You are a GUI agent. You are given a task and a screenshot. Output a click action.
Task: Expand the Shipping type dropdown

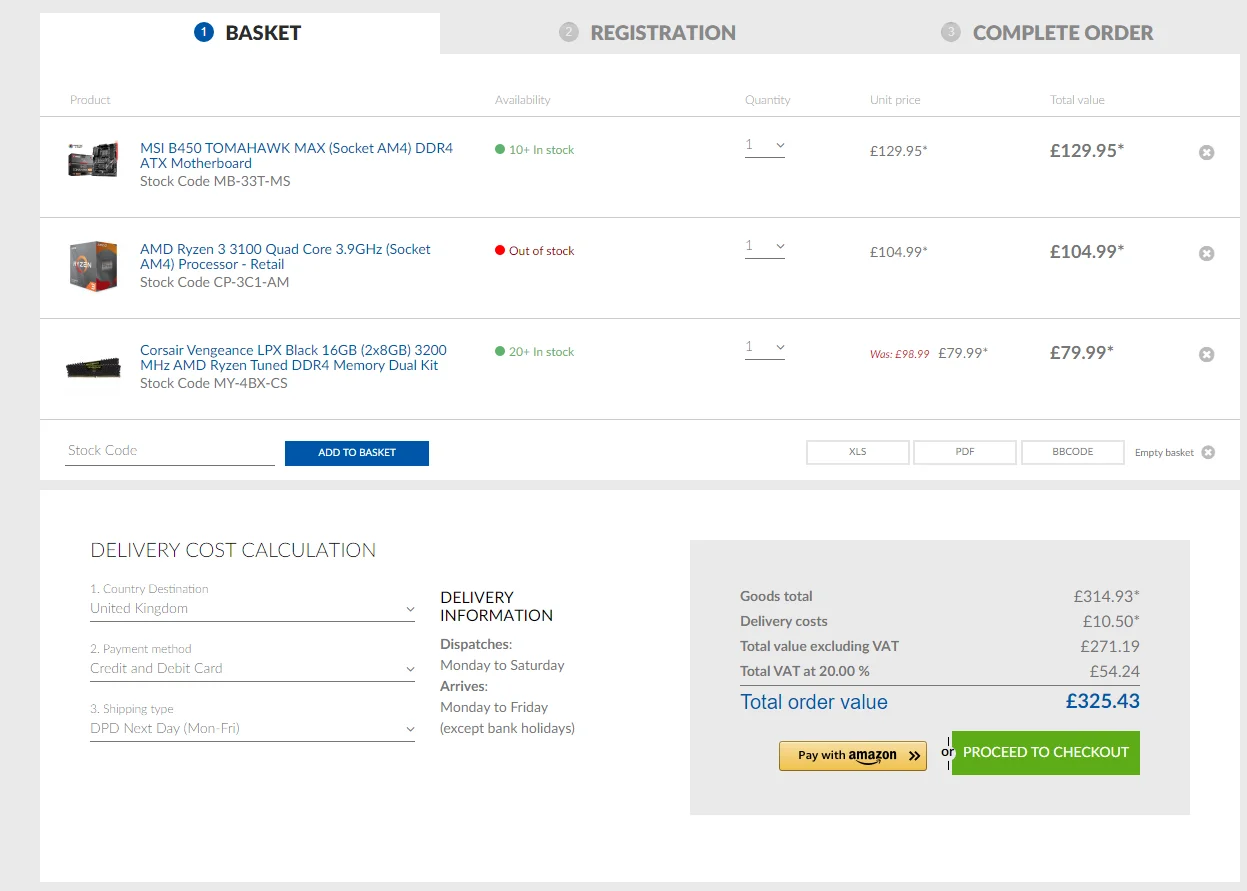tap(252, 729)
